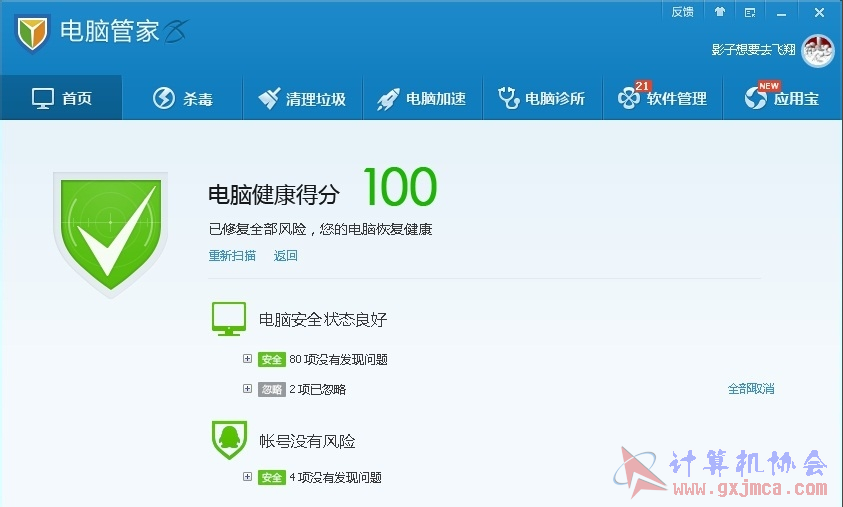Screen dimensions: 843x507
Task: Expand the 80项没有发现问题 list
Action: pos(247,359)
